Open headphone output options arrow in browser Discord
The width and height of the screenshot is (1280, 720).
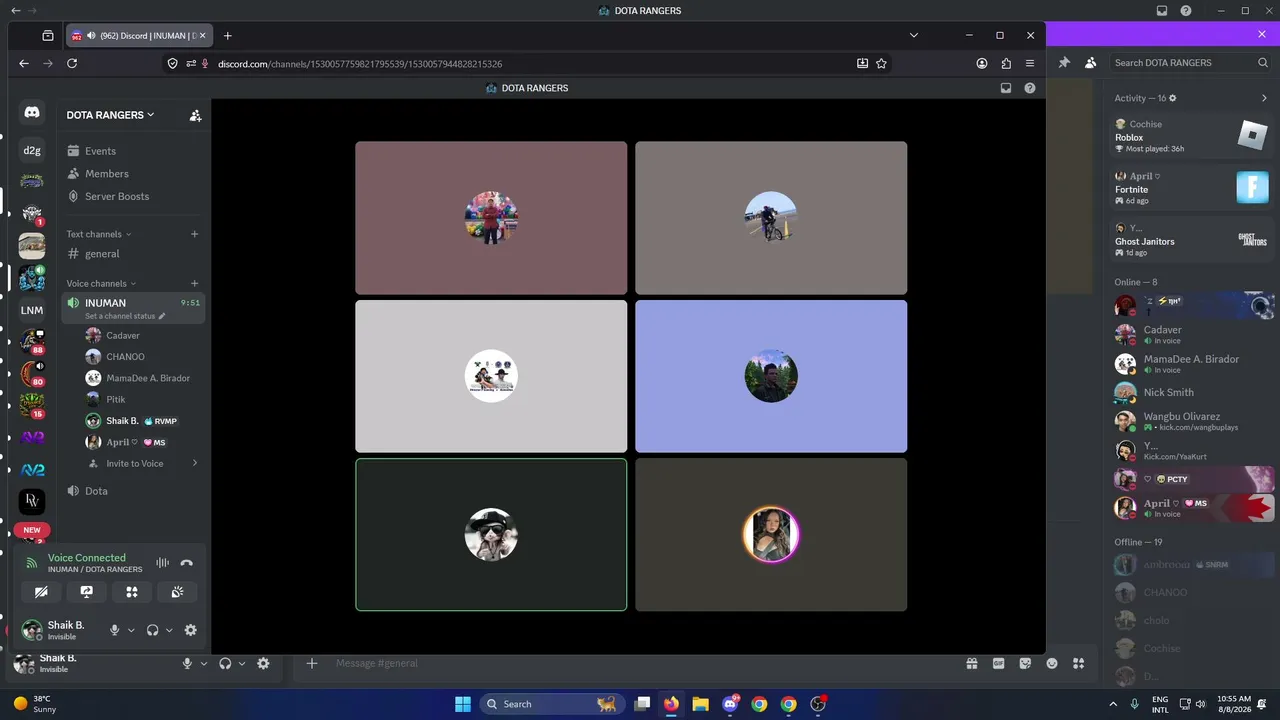[x=169, y=630]
